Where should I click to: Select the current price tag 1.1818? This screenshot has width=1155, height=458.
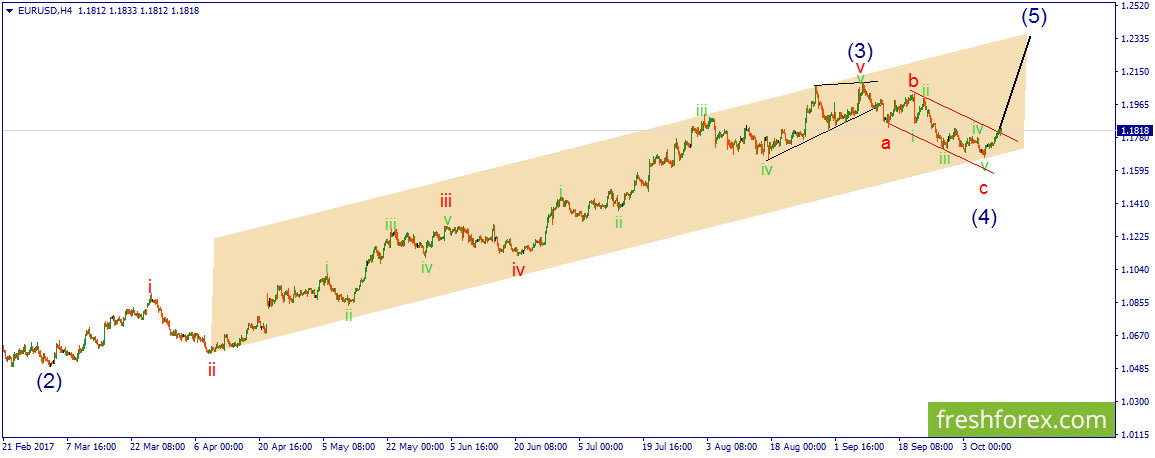(1134, 132)
